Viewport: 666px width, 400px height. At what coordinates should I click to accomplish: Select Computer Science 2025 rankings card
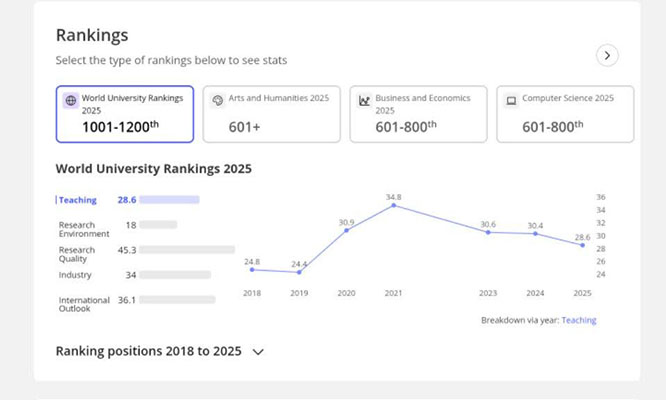(565, 113)
